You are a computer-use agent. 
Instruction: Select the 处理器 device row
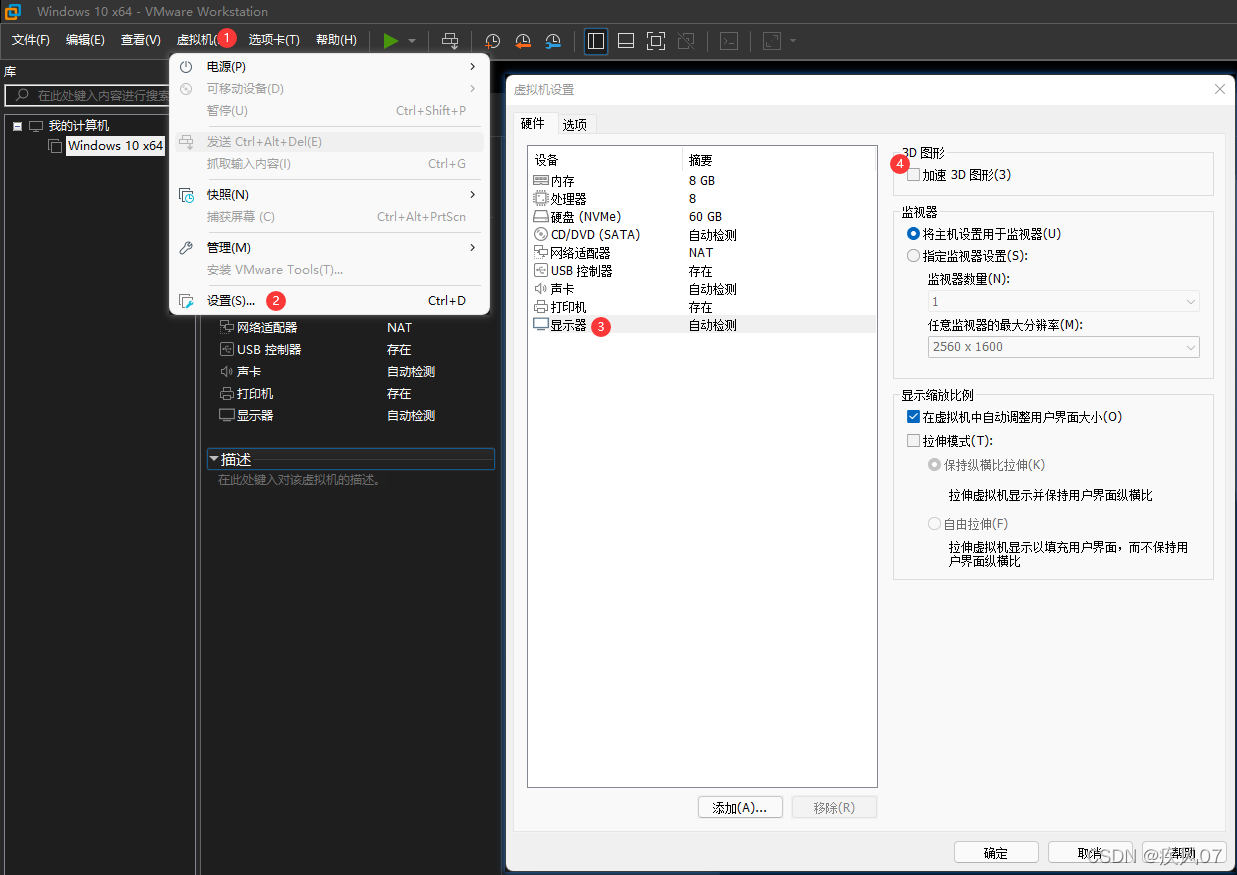(702, 199)
